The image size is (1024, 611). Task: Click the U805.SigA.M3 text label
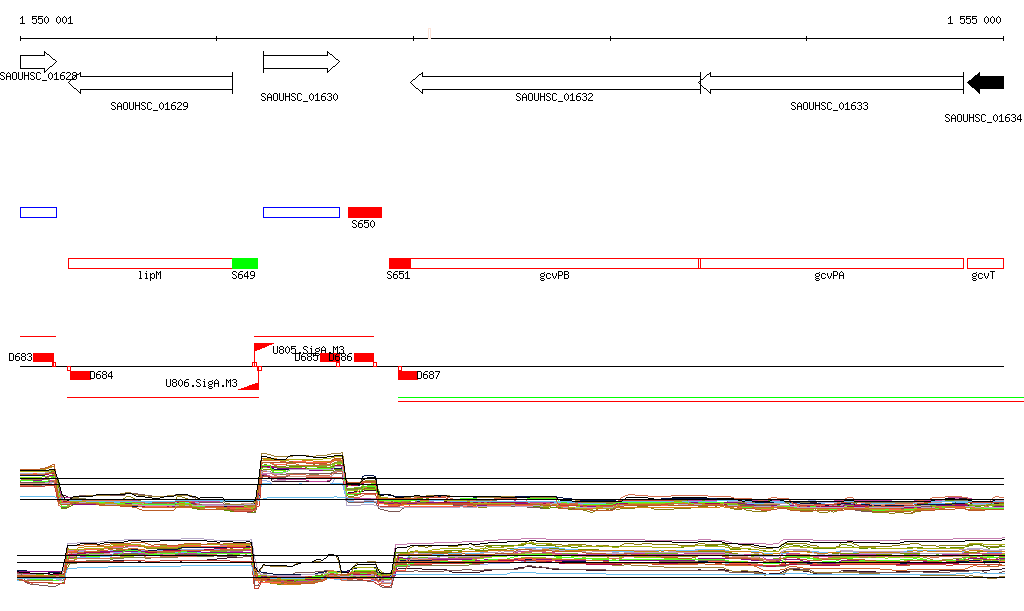pyautogui.click(x=308, y=350)
